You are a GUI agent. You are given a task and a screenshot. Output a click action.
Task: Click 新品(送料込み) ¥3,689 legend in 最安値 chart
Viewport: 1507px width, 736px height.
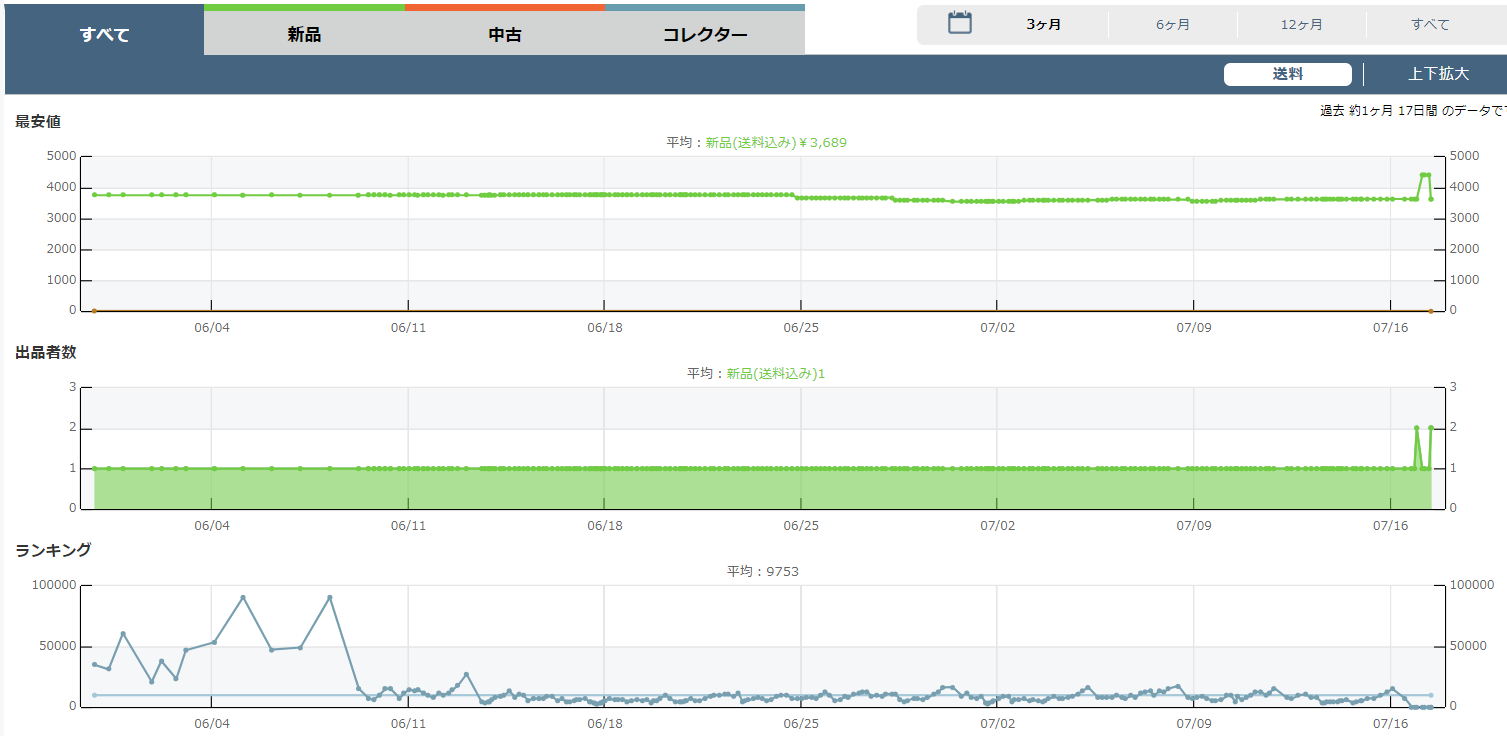[x=775, y=143]
